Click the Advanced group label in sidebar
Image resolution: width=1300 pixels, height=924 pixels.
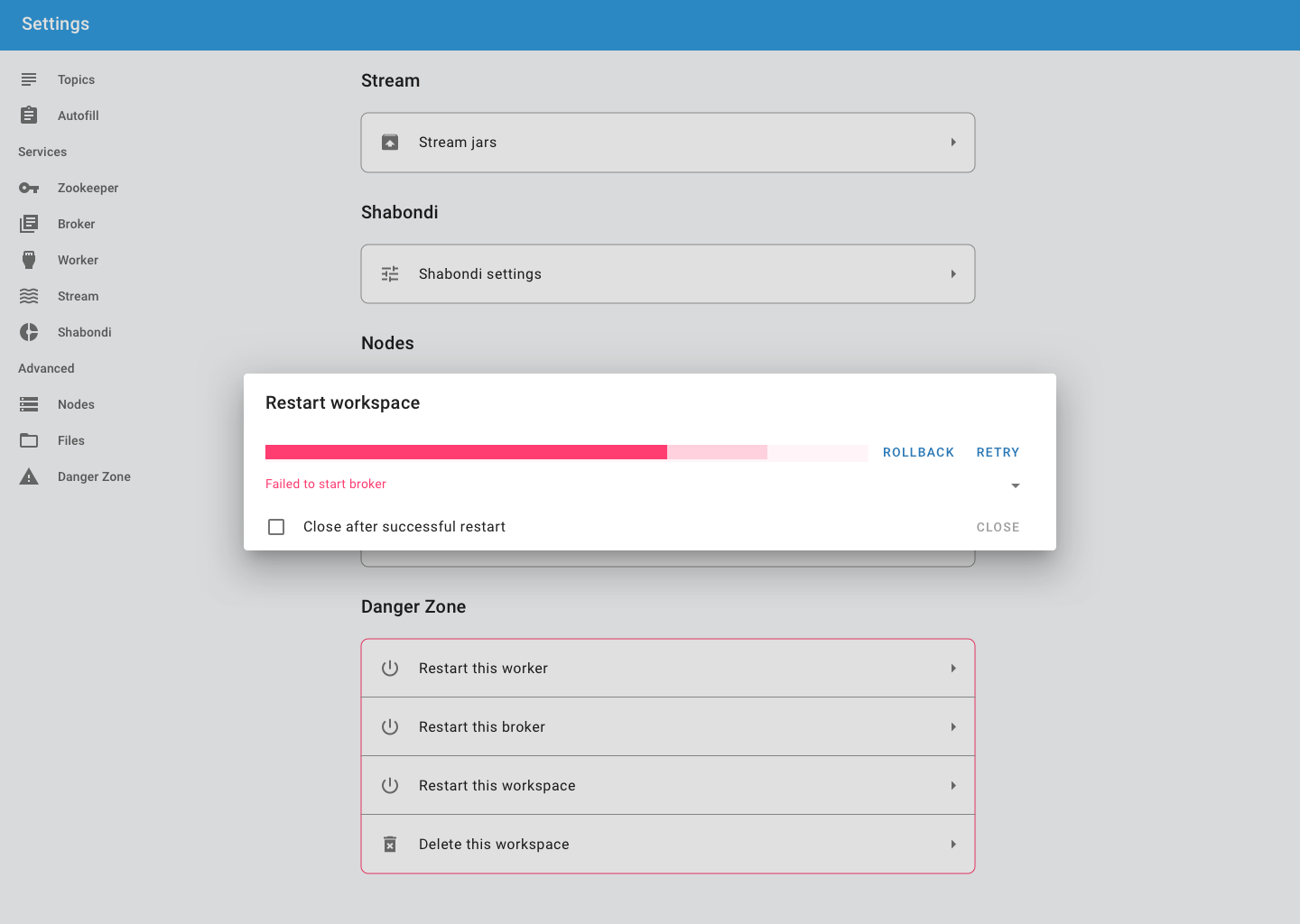click(46, 368)
